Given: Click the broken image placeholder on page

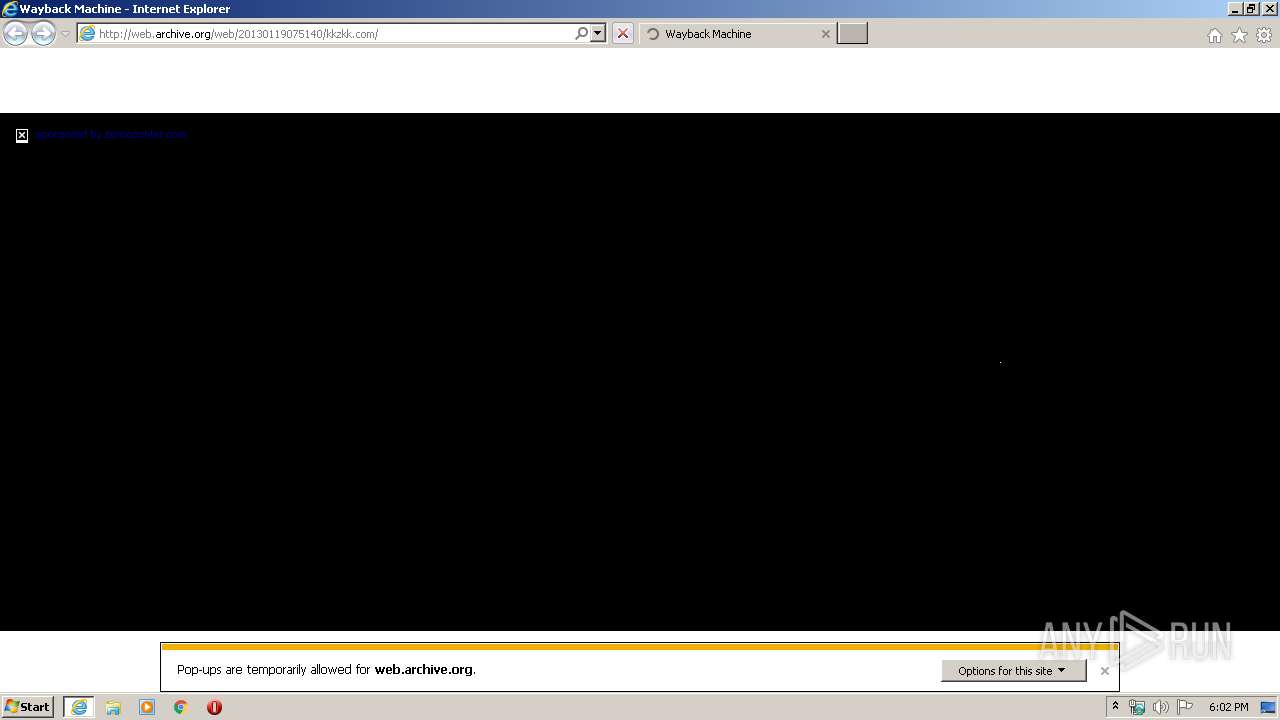Looking at the screenshot, I should tap(22, 135).
